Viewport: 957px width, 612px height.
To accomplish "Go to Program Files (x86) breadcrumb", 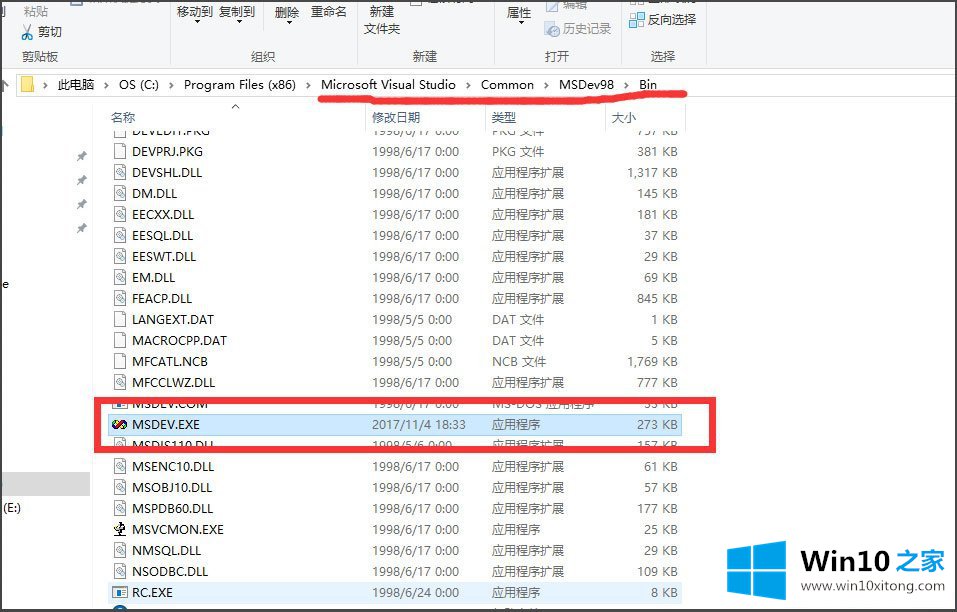I will 239,85.
